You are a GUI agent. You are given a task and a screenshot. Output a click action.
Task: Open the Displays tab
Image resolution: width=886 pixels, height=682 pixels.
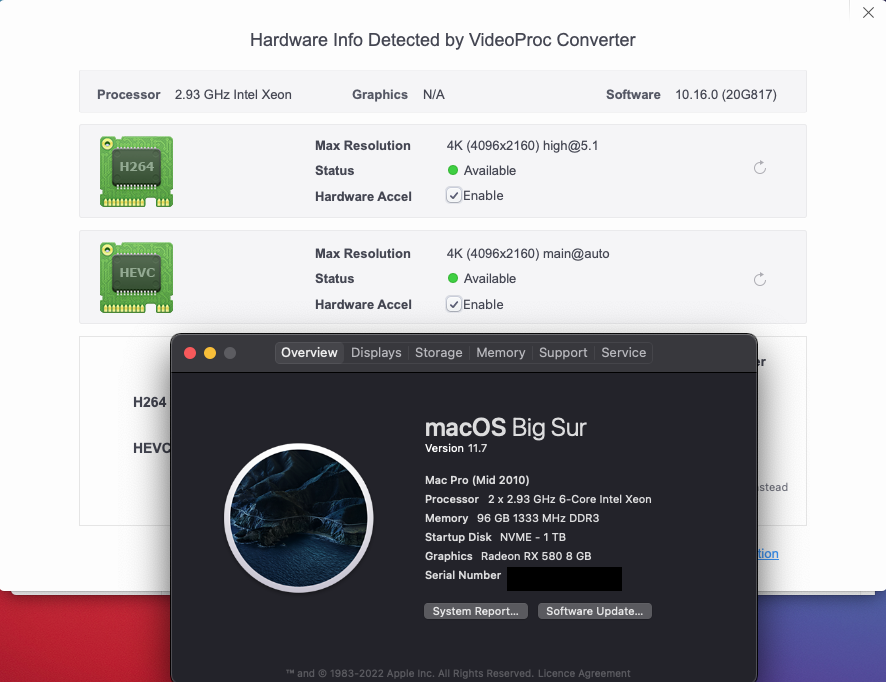point(376,353)
